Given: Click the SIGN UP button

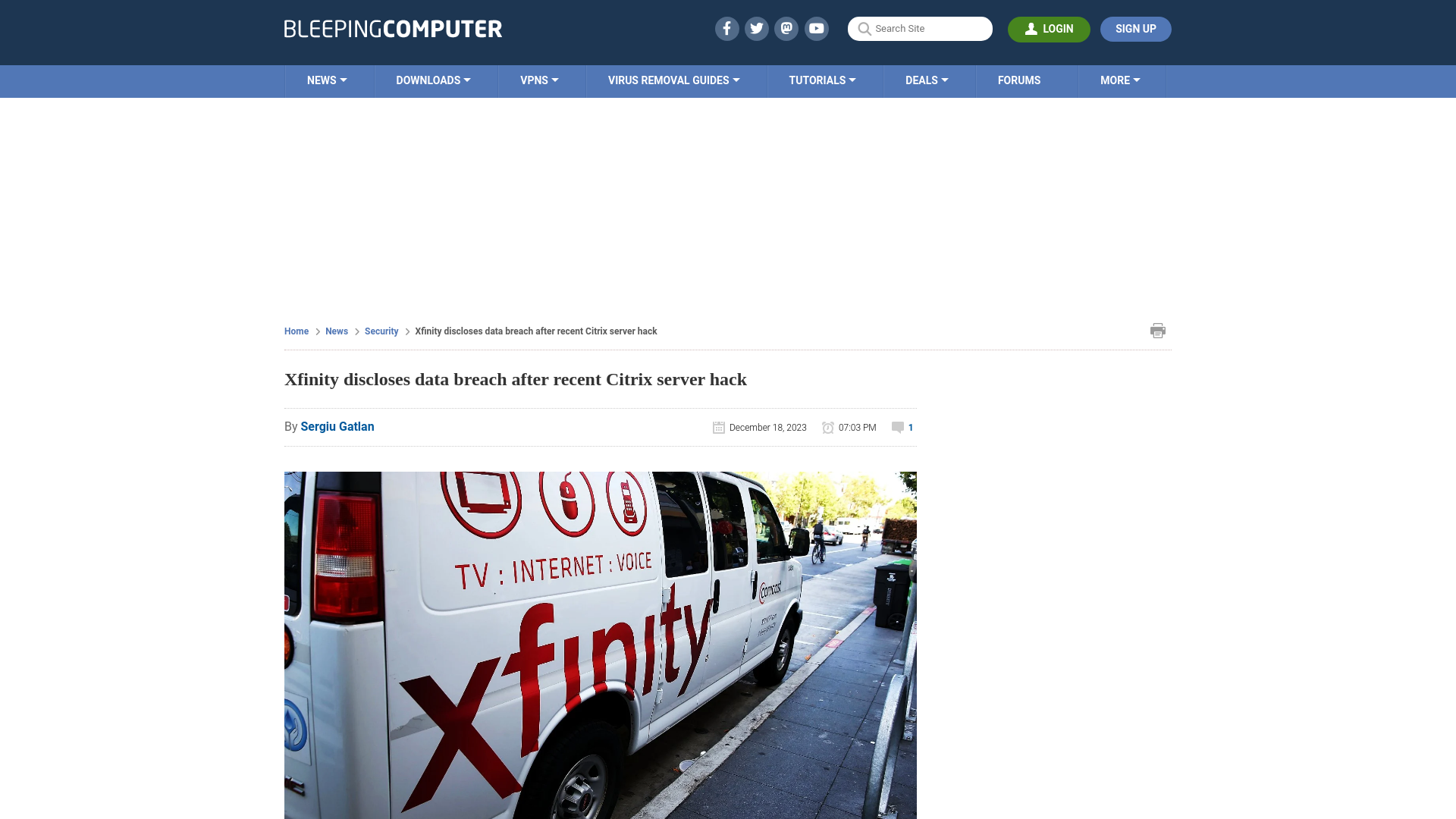Looking at the screenshot, I should (1135, 28).
